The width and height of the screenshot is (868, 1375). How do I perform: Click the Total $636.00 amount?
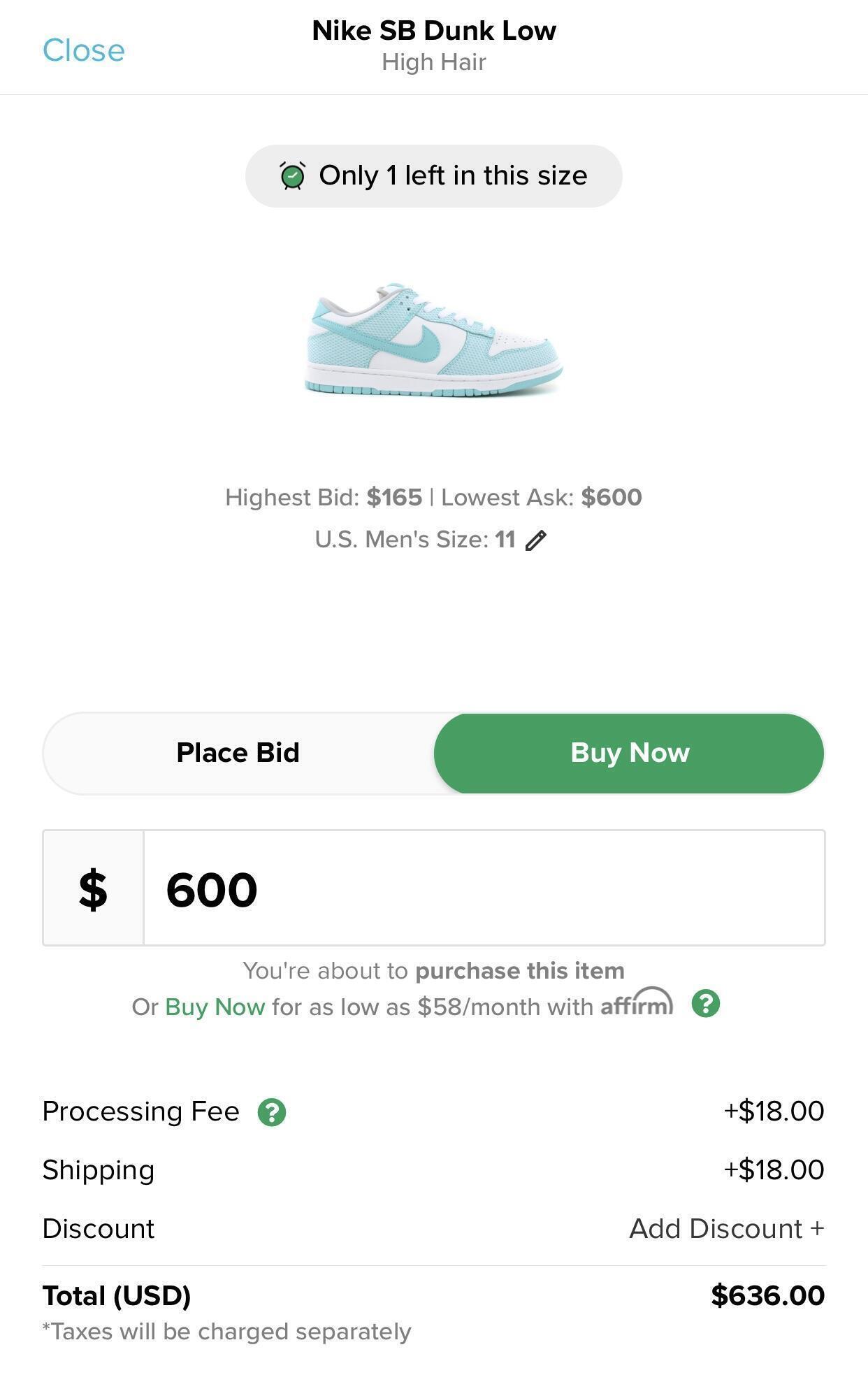pyautogui.click(x=767, y=1295)
